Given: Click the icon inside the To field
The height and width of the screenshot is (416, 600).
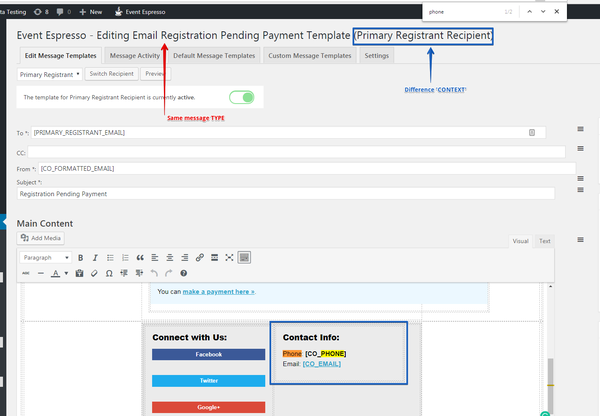Looking at the screenshot, I should [532, 132].
